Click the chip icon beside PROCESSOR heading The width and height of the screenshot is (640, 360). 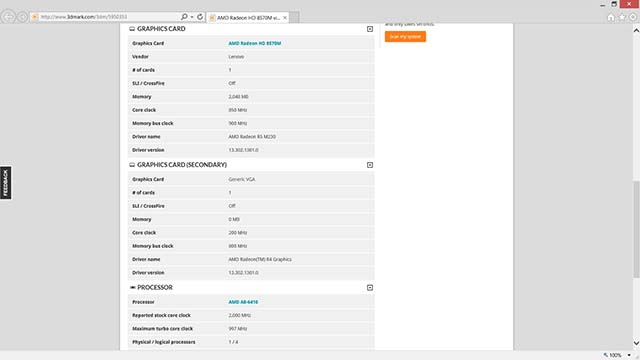132,288
